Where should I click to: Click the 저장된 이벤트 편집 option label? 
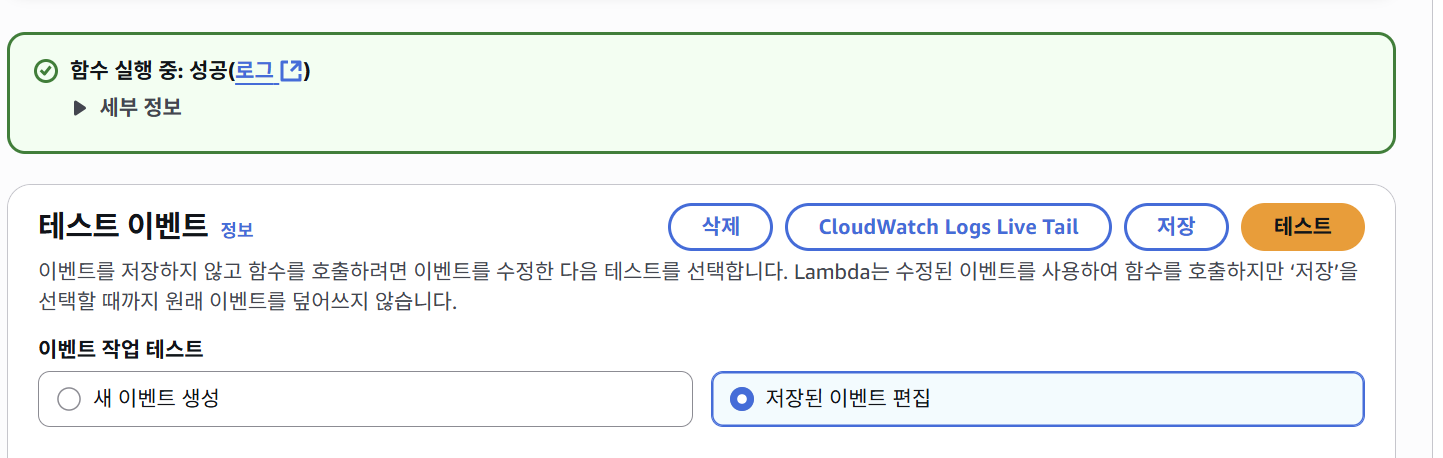coord(846,399)
